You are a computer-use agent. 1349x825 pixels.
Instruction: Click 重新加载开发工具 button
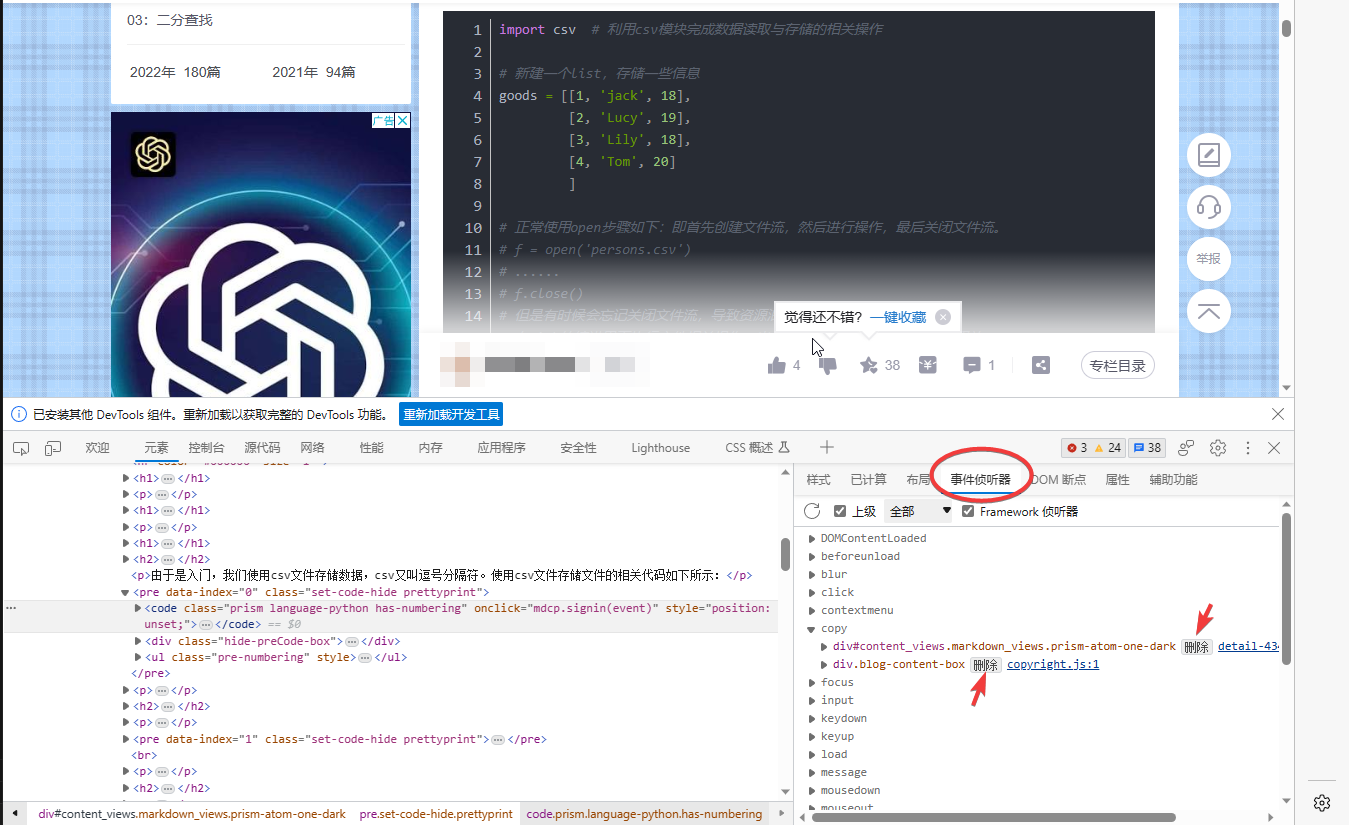(x=451, y=414)
